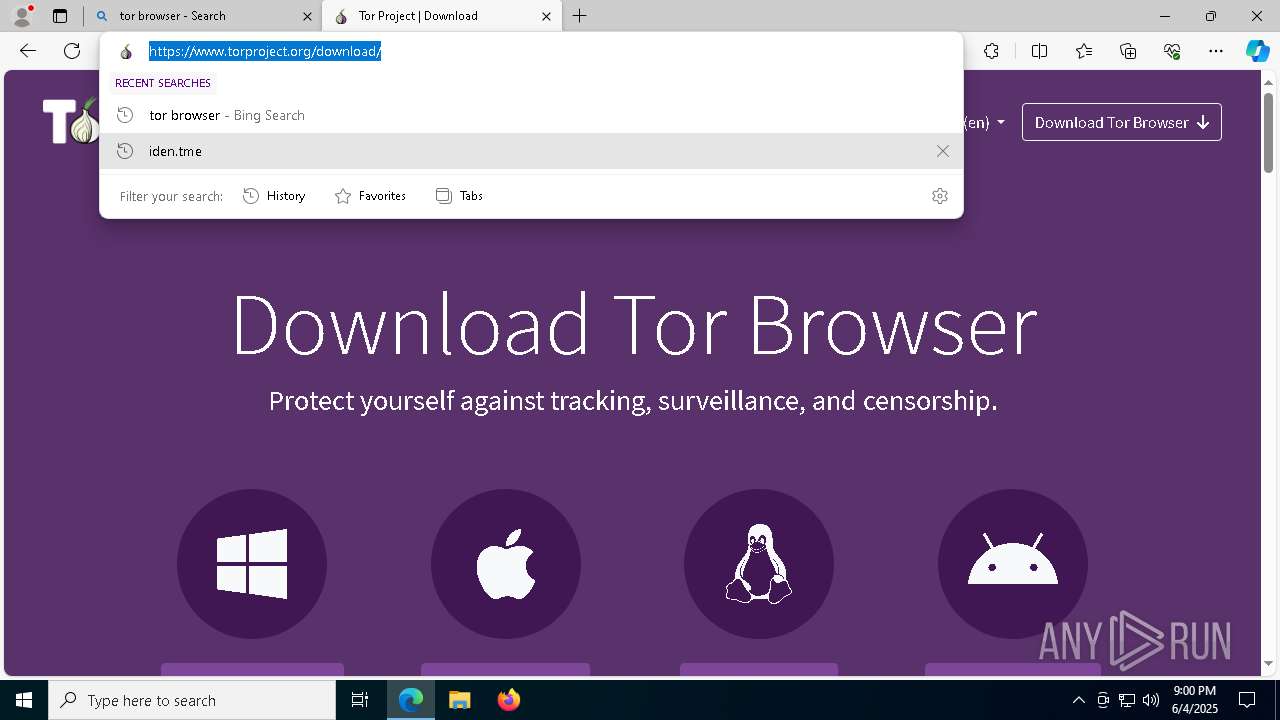Remove iden.tme suggestion with X
This screenshot has height=720, width=1280.
pyautogui.click(x=942, y=151)
